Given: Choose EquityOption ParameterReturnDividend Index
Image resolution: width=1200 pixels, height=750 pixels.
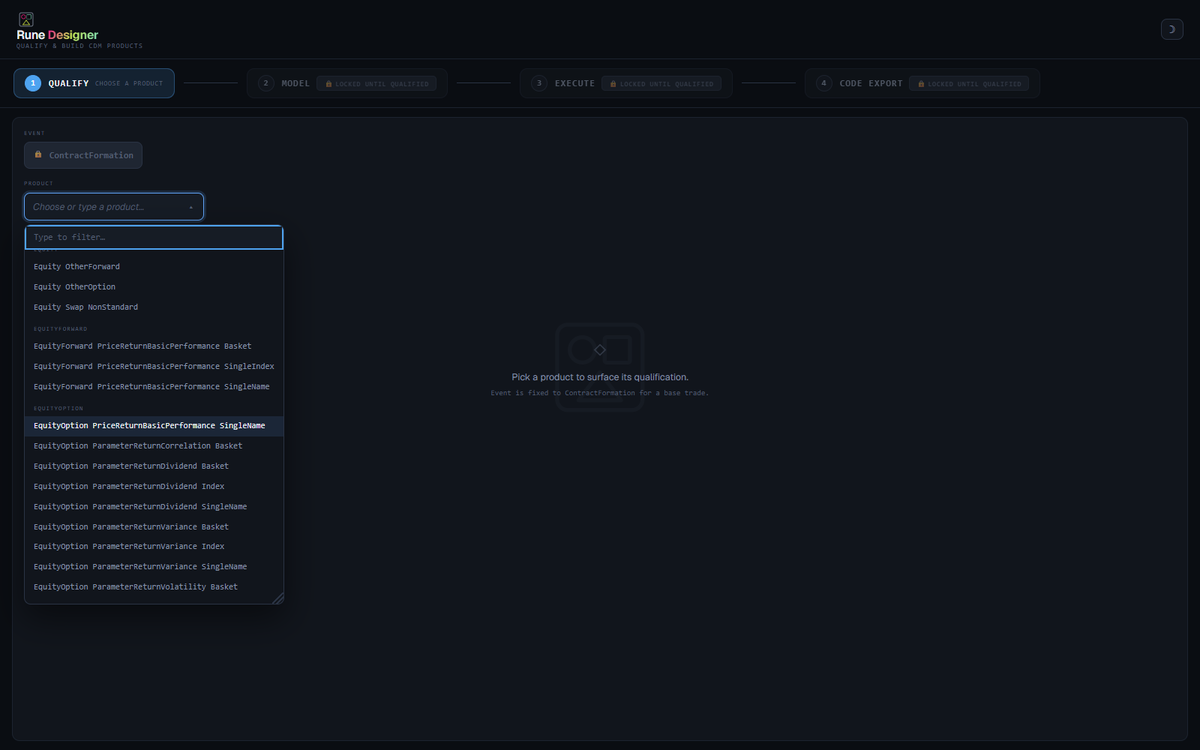Looking at the screenshot, I should (154, 486).
